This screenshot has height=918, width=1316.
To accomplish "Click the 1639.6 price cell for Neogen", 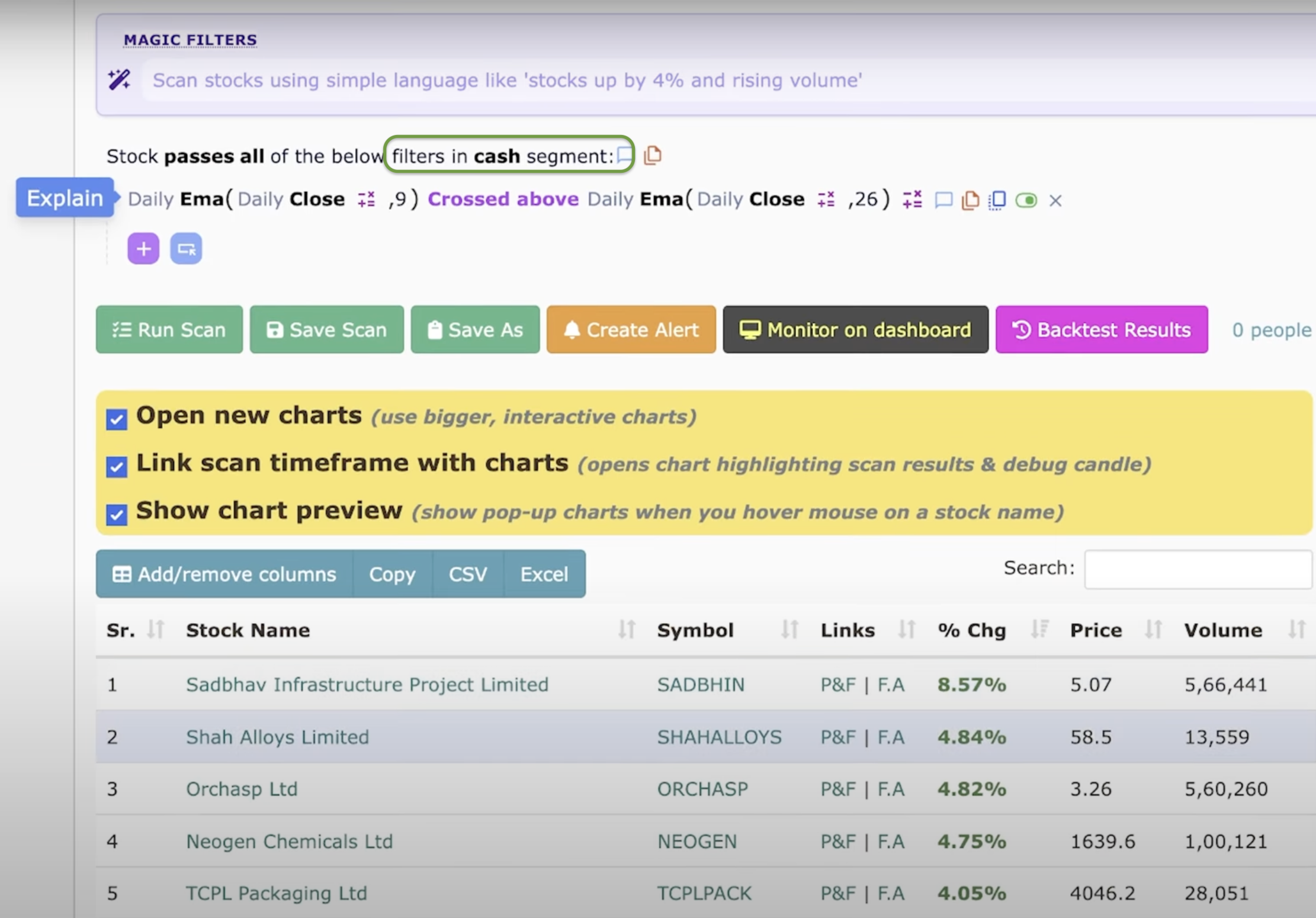I will coord(1103,841).
